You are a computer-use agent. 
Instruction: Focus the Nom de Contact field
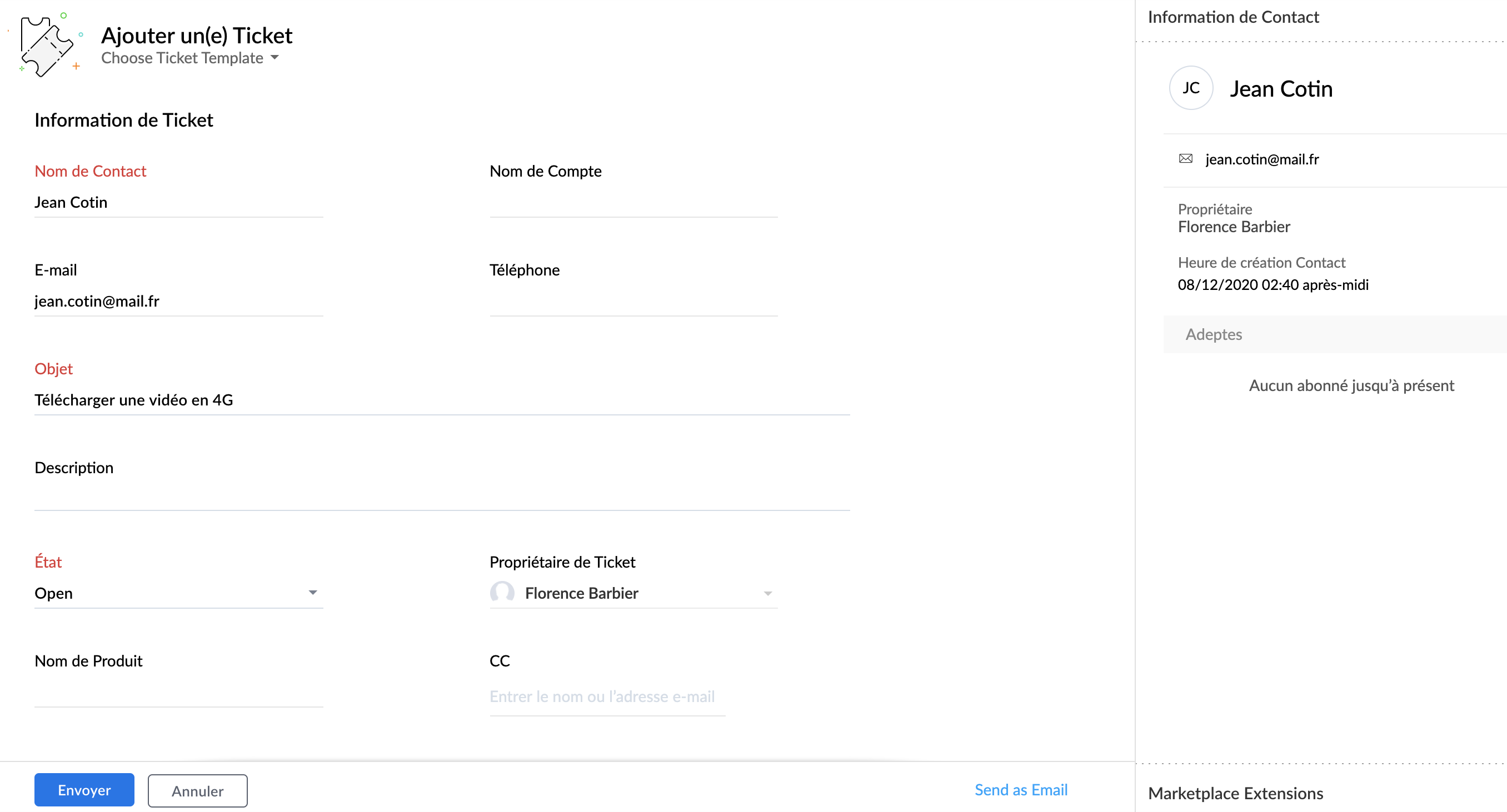[178, 202]
